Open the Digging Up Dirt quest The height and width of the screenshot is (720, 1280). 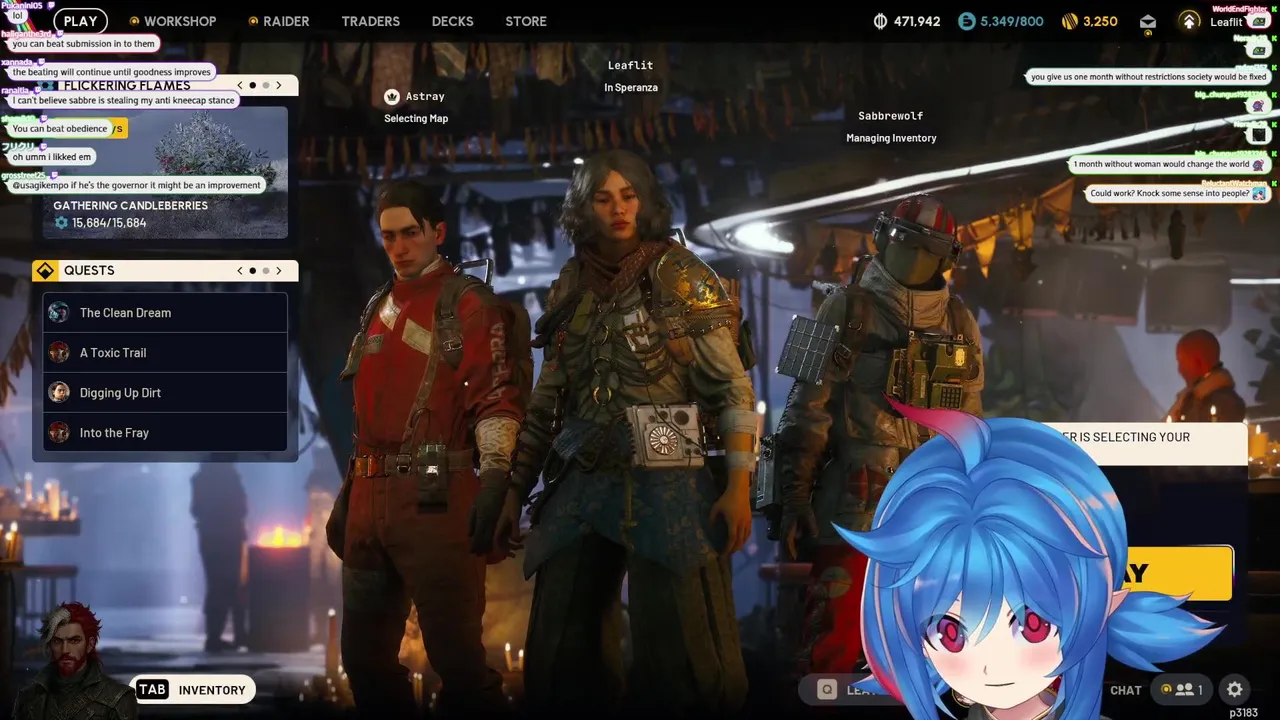(165, 392)
